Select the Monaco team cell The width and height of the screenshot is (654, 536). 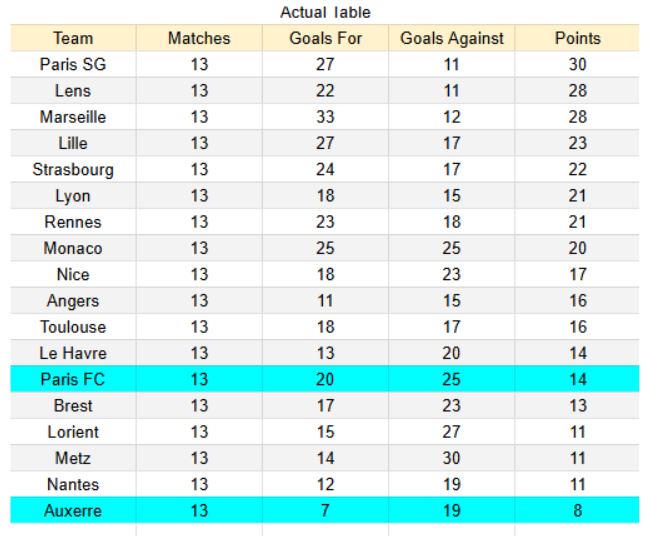[x=73, y=248]
